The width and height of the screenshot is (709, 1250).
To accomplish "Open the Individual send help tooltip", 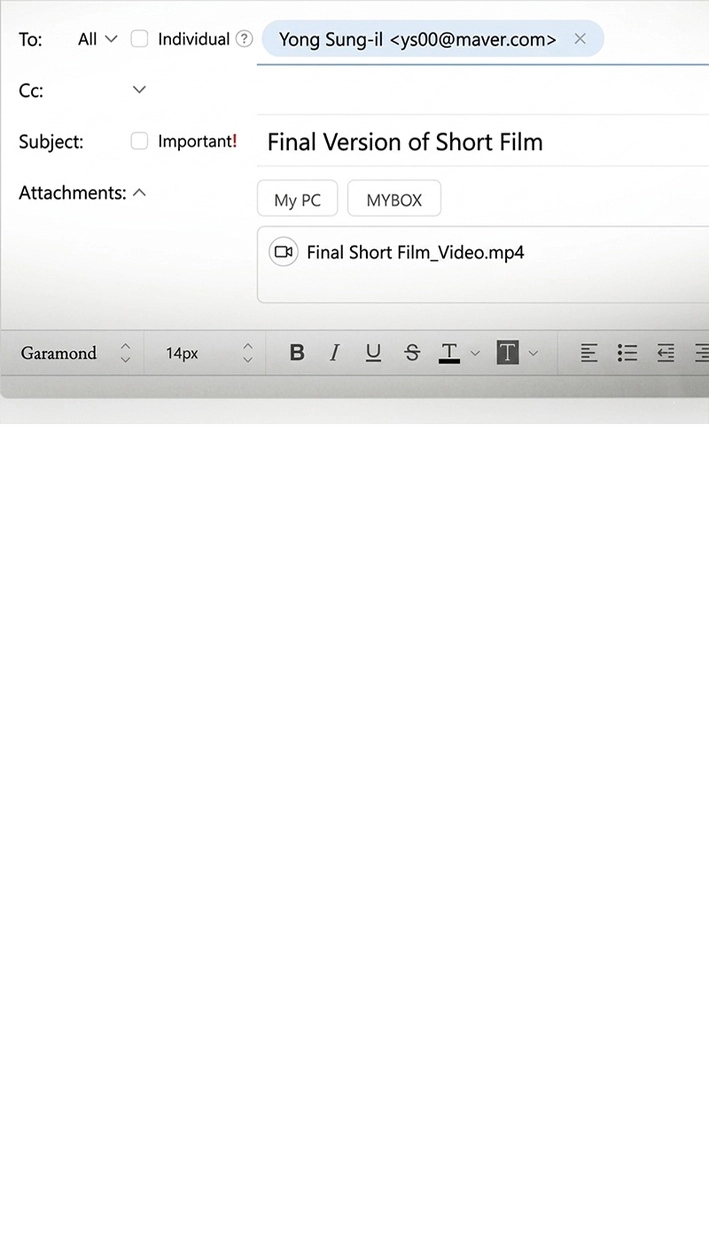I will coord(244,39).
